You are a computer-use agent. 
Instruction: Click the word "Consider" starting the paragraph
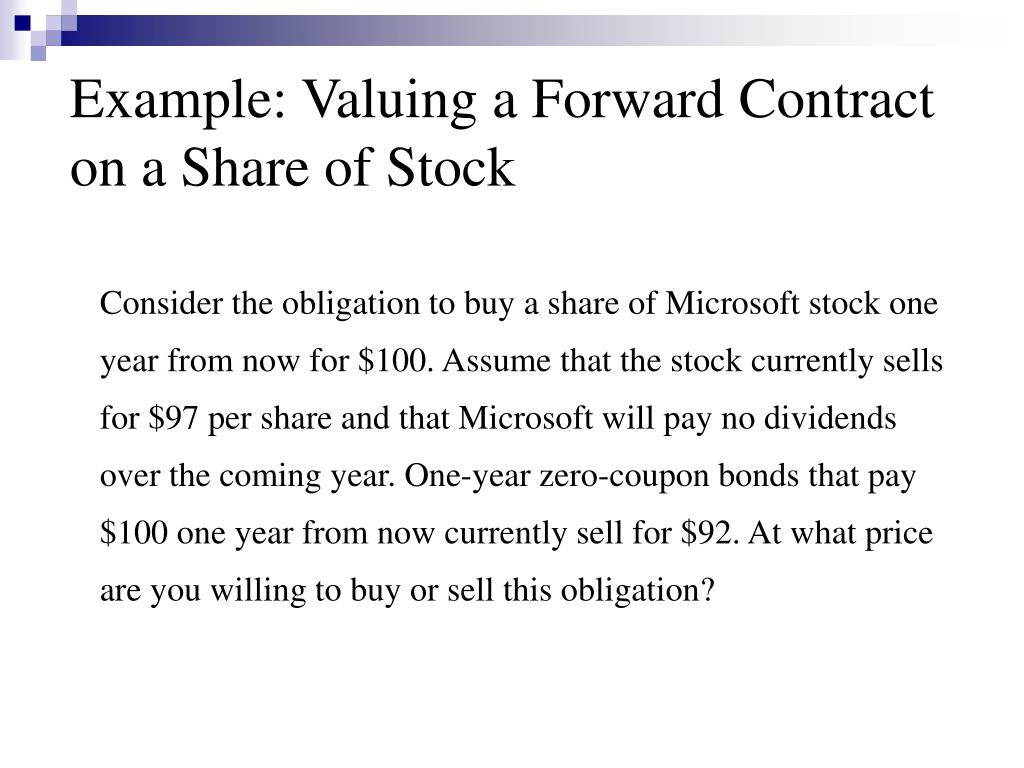tap(162, 303)
